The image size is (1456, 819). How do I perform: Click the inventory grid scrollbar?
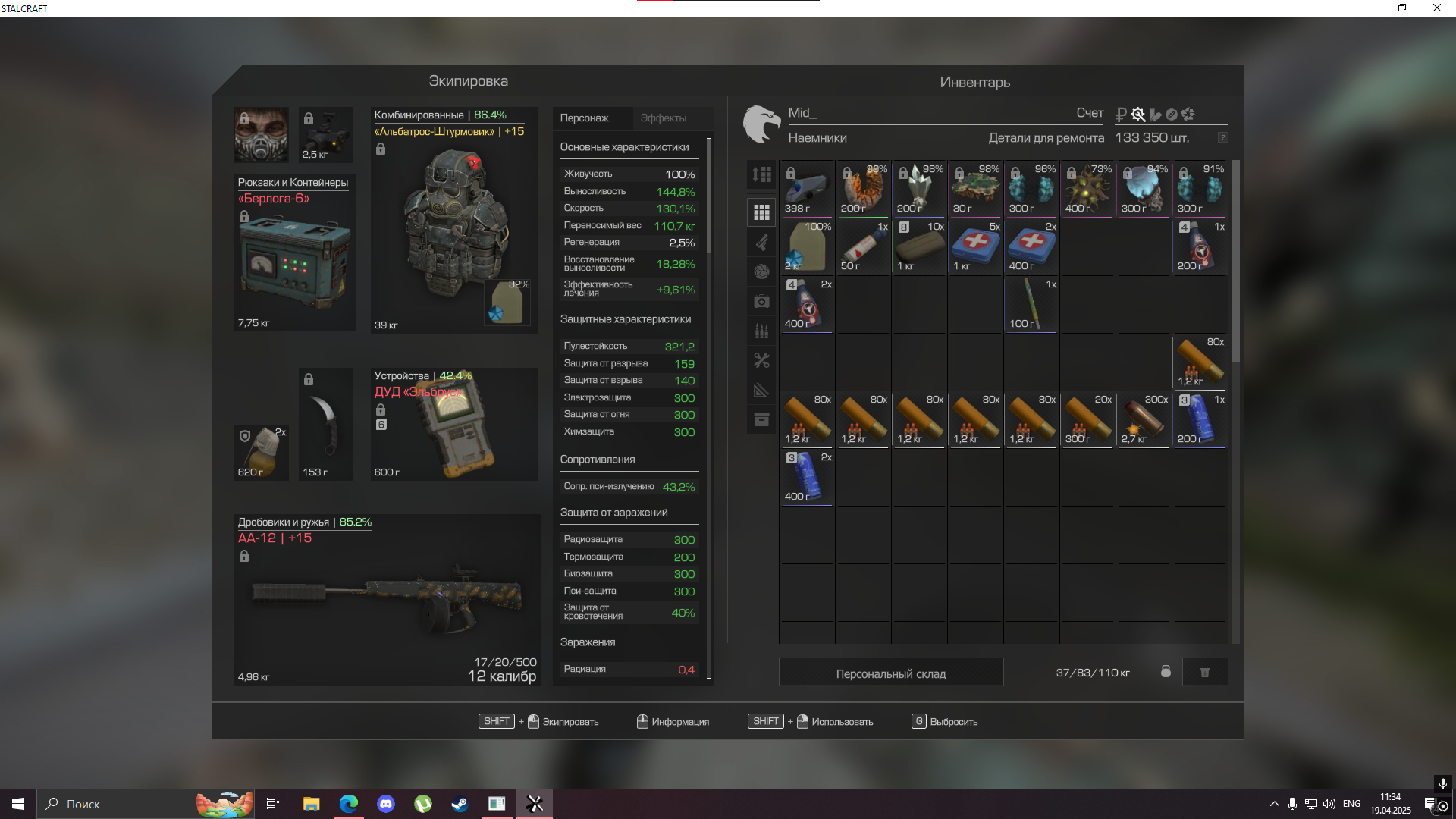(1236, 262)
